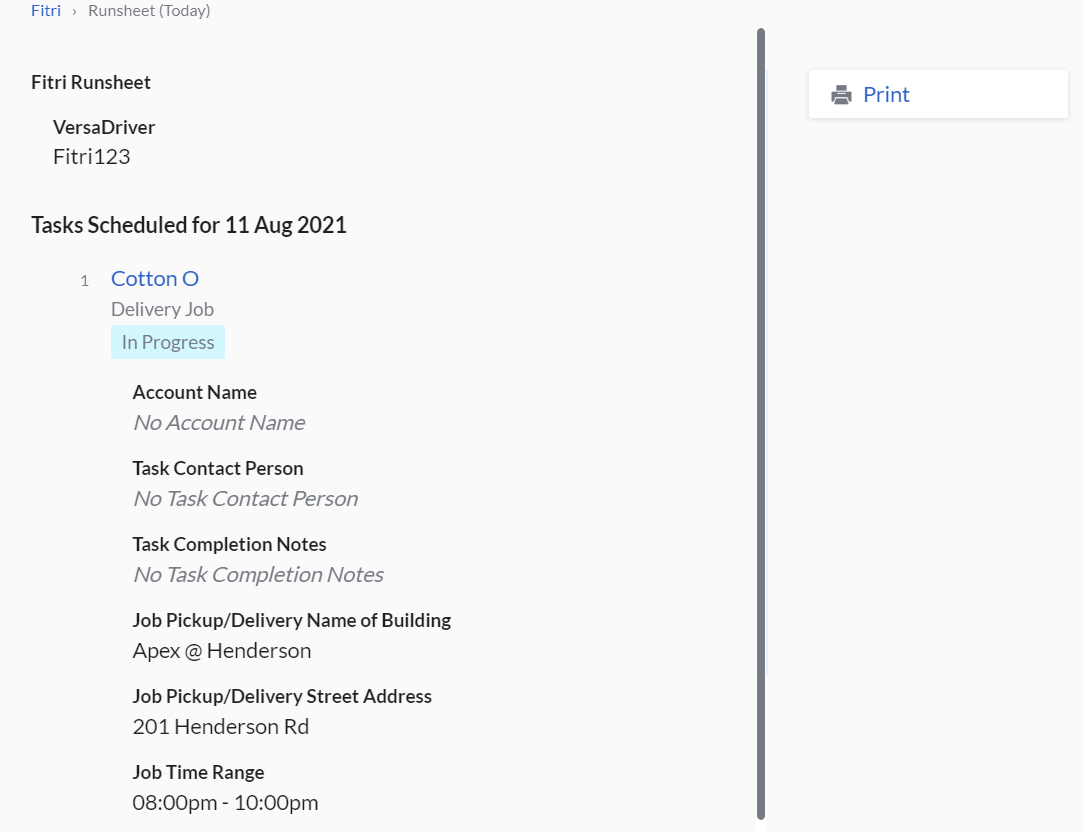Click the Apex @ Henderson building name
The width and height of the screenshot is (1084, 832).
pos(222,651)
